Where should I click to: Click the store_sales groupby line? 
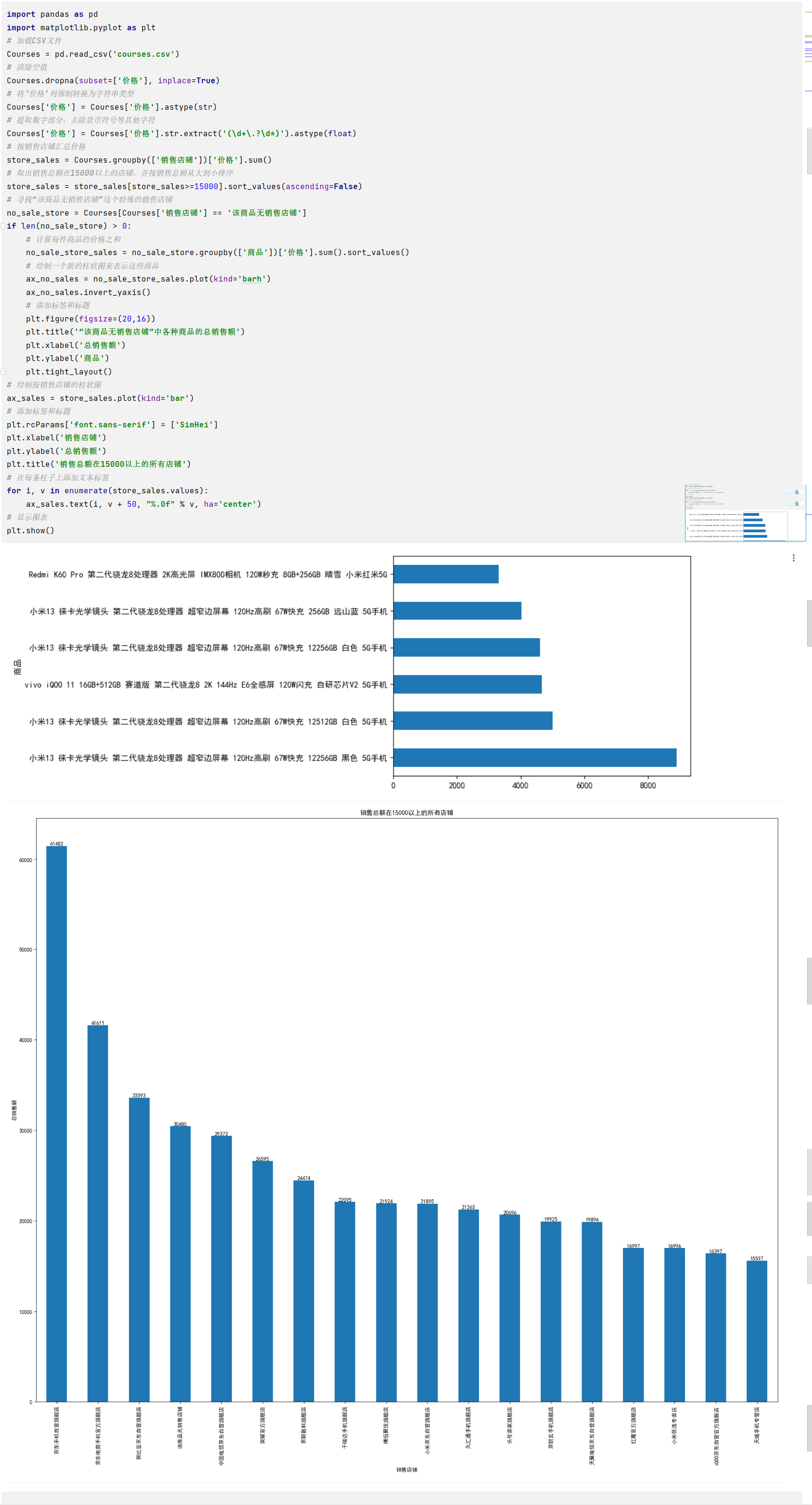(140, 159)
